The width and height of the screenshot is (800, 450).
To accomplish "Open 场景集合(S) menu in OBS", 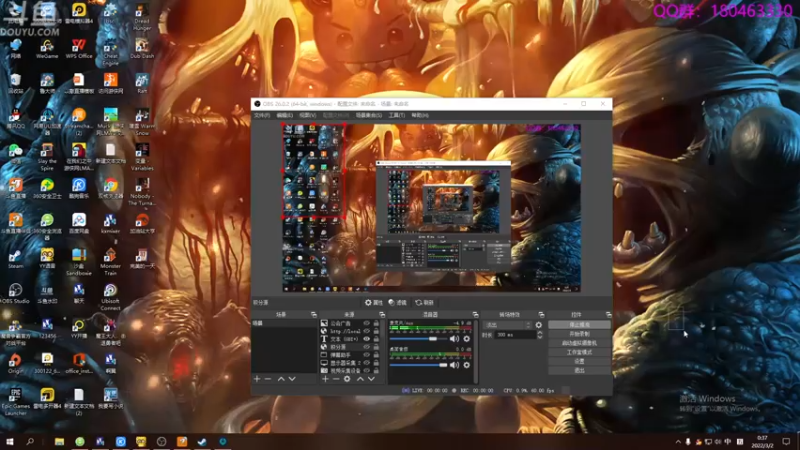I will point(369,115).
